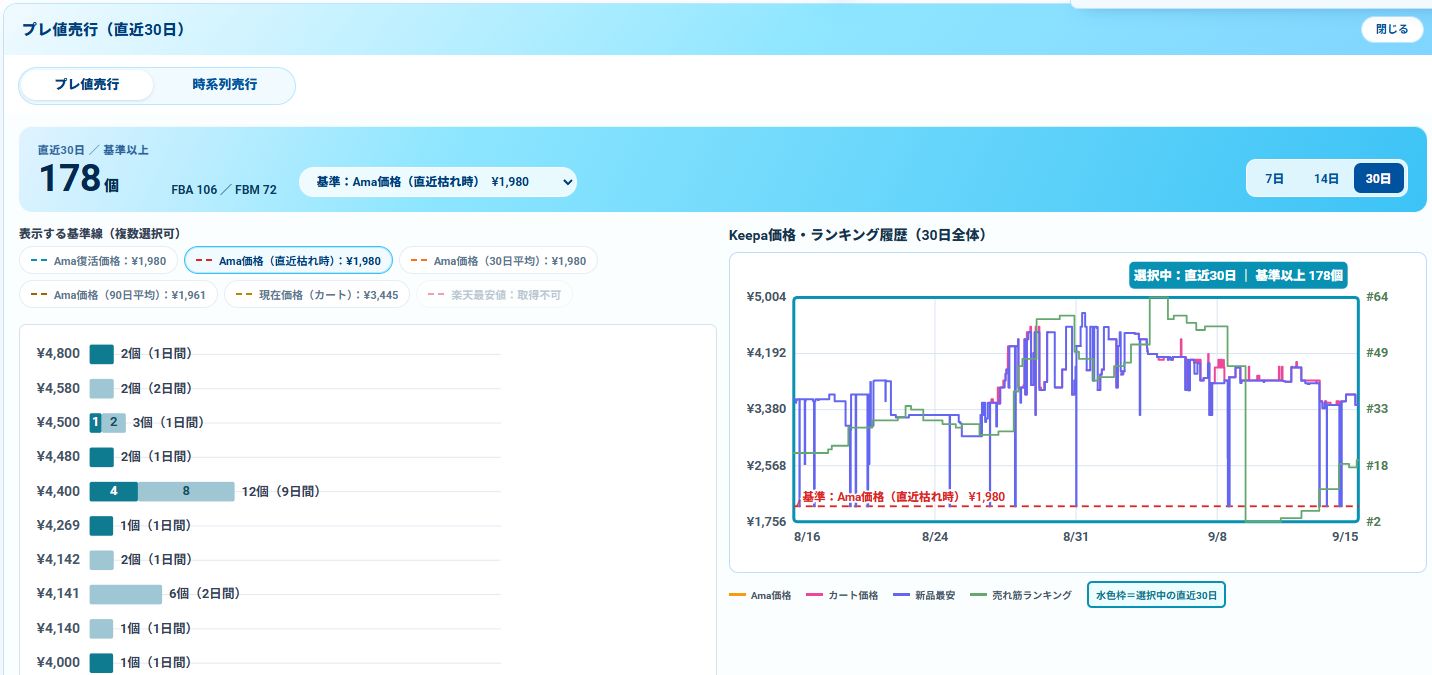Click the ¥4,000 sales bar
Viewport: 1432px width, 675px height.
coord(101,662)
